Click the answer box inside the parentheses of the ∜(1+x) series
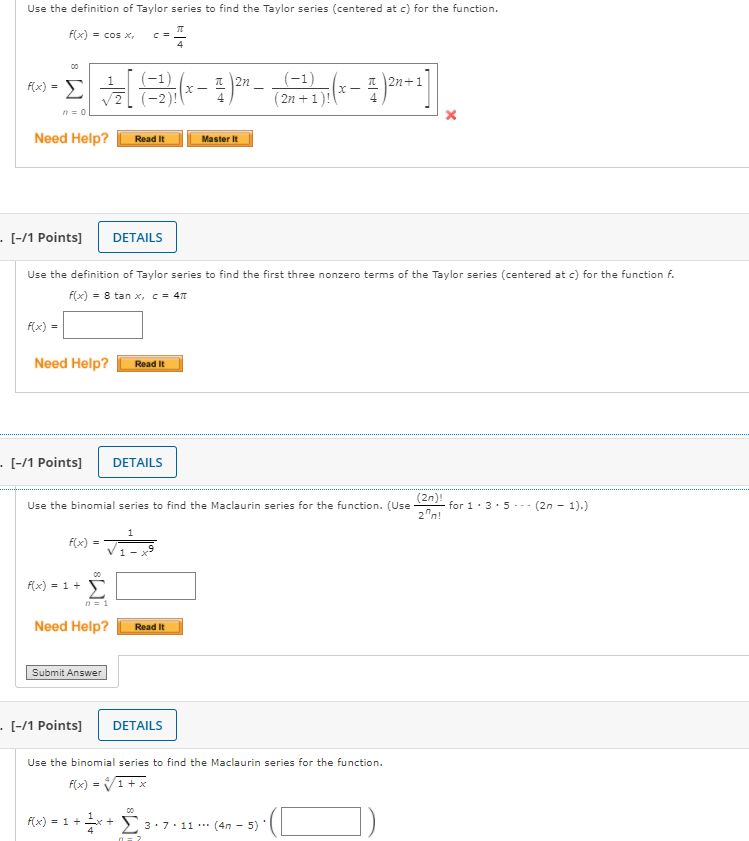Viewport: 749px width, 841px height. [319, 821]
